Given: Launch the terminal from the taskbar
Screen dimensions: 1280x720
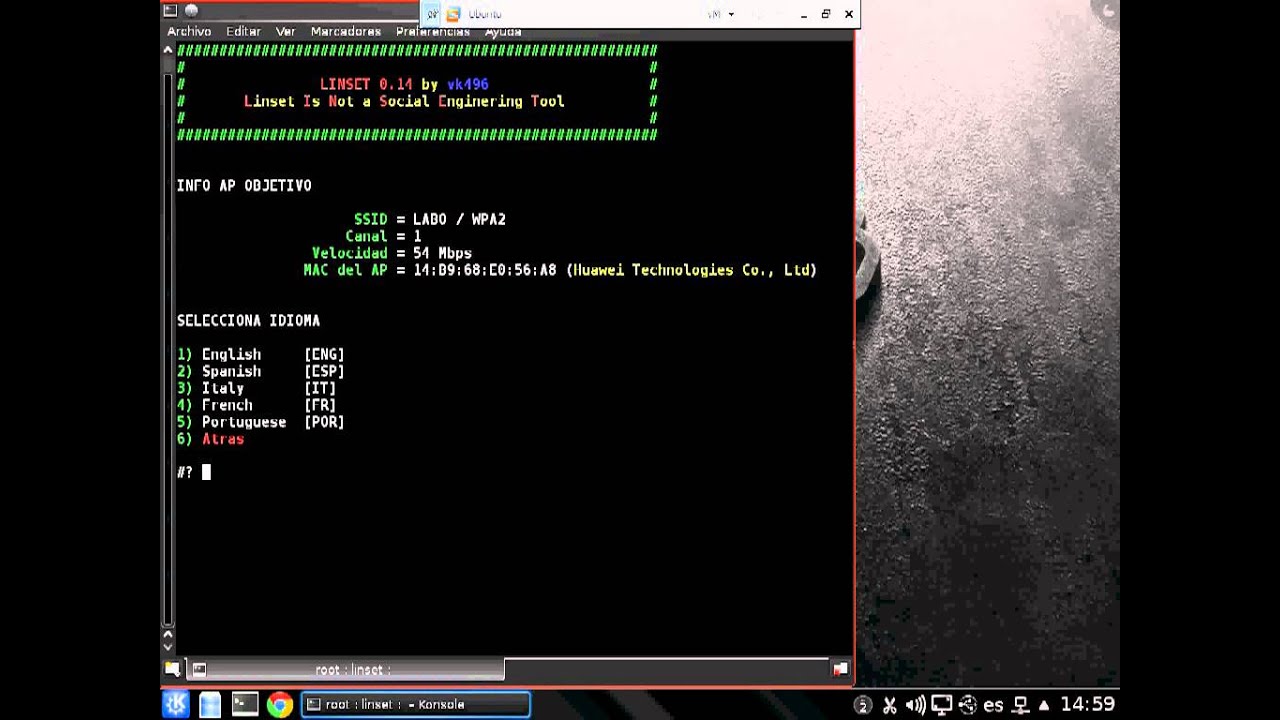Looking at the screenshot, I should coord(245,704).
